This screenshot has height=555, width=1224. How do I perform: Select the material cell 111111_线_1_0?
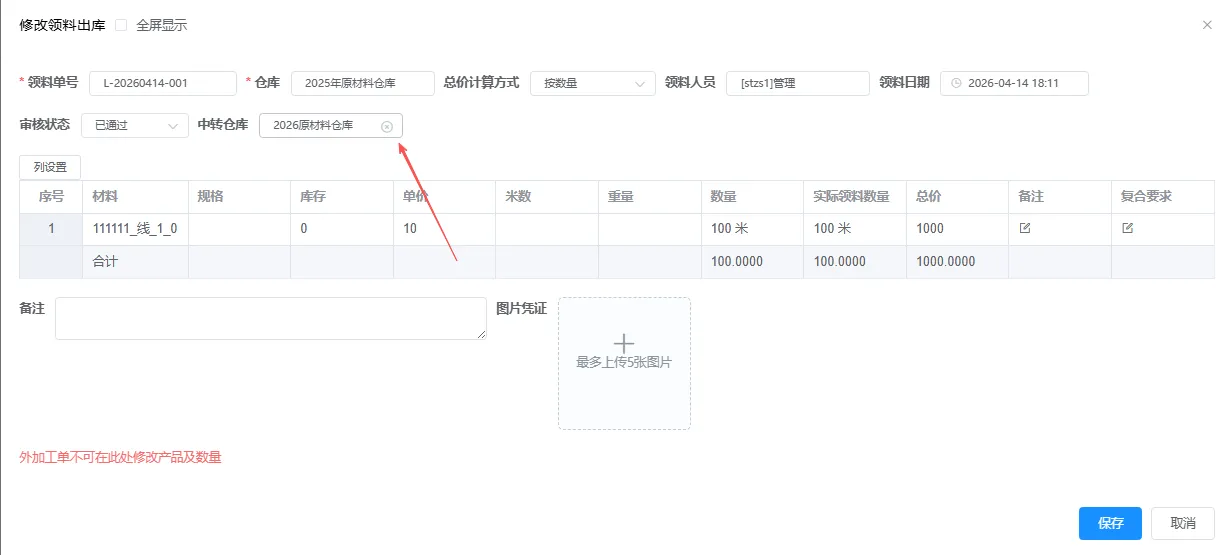(x=135, y=229)
